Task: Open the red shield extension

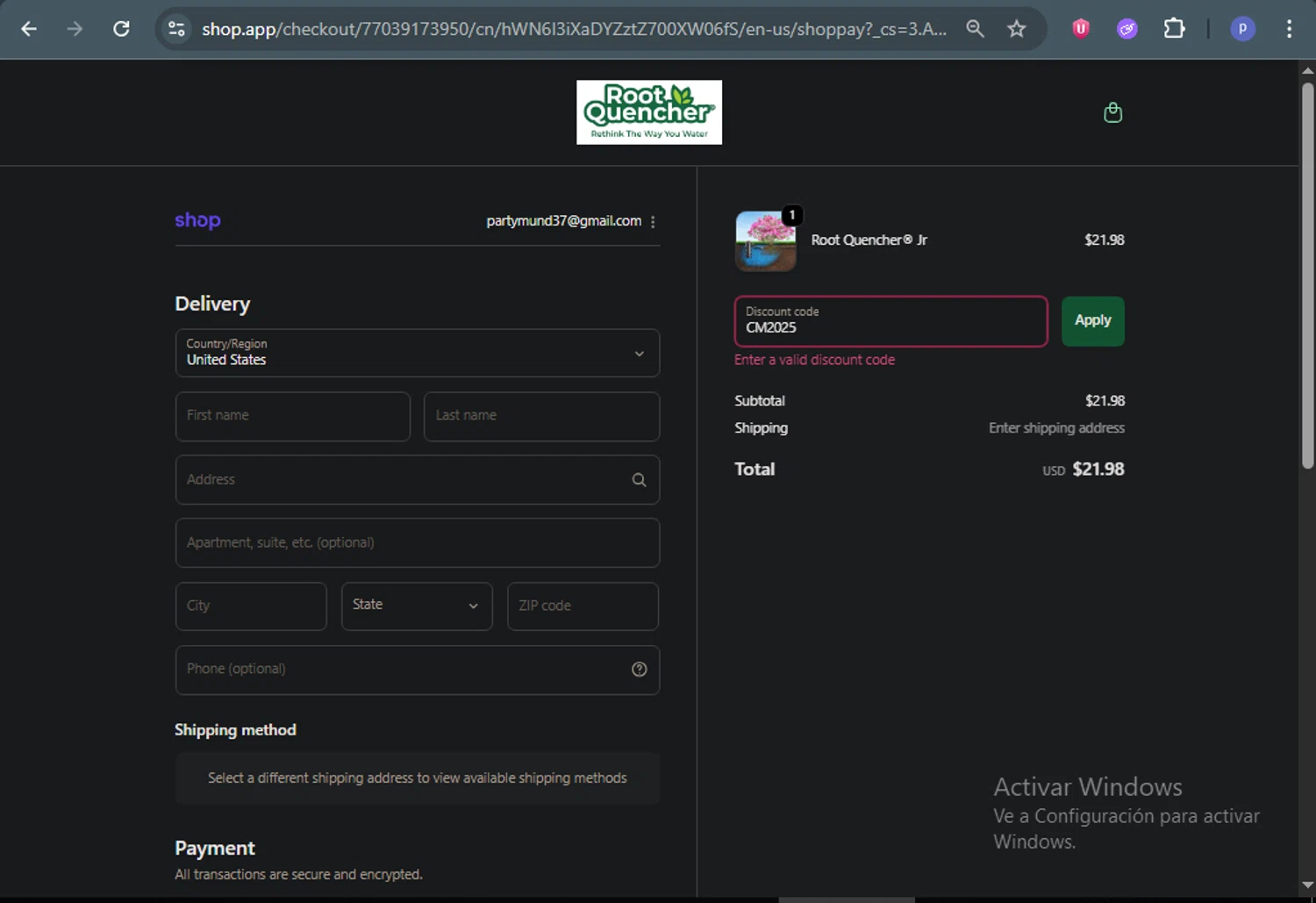Action: [1081, 29]
